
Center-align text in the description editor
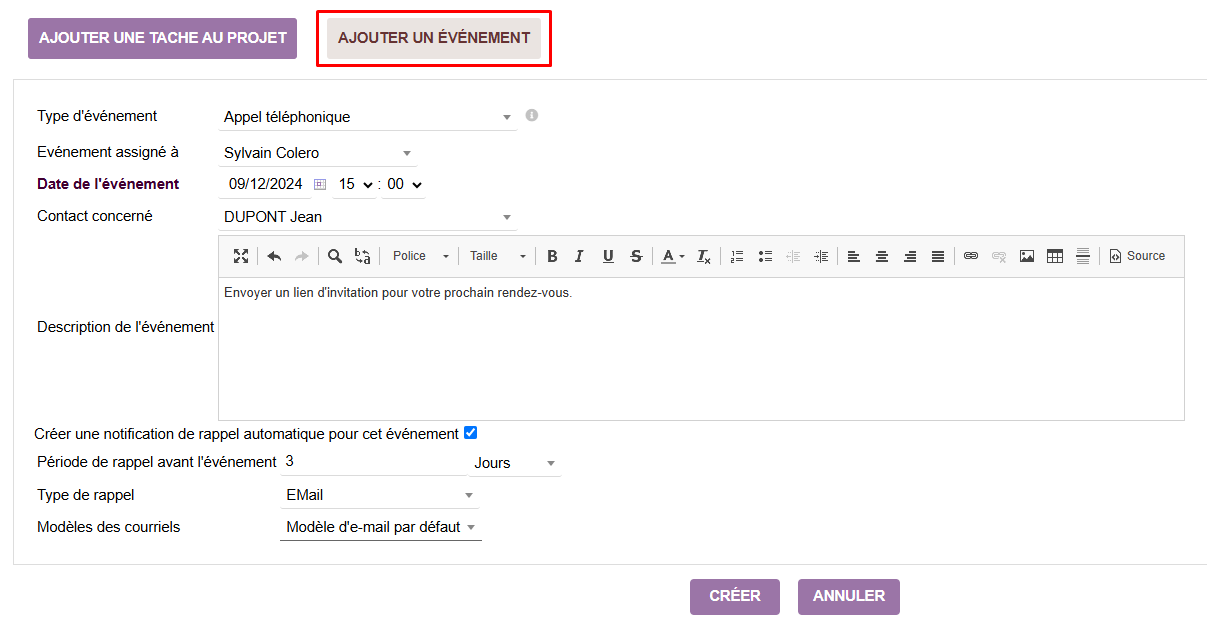882,256
